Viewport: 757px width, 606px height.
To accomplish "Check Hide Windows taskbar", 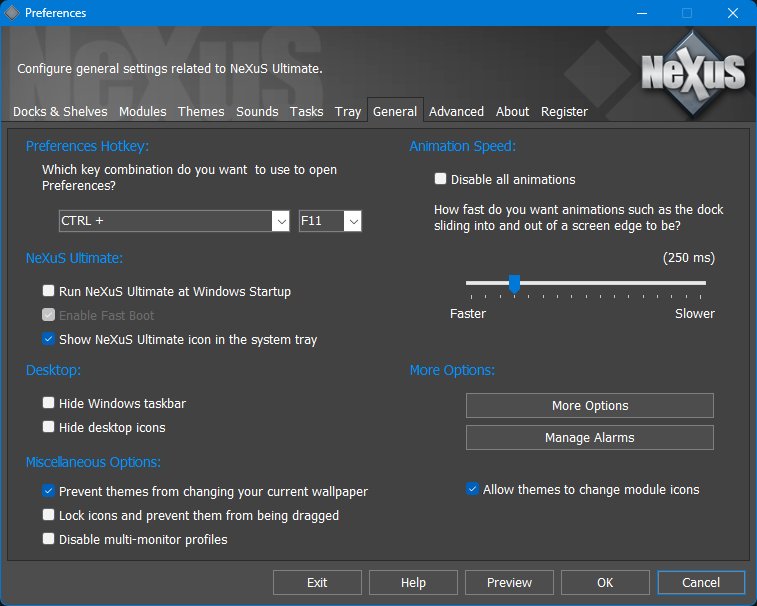I will click(x=48, y=403).
